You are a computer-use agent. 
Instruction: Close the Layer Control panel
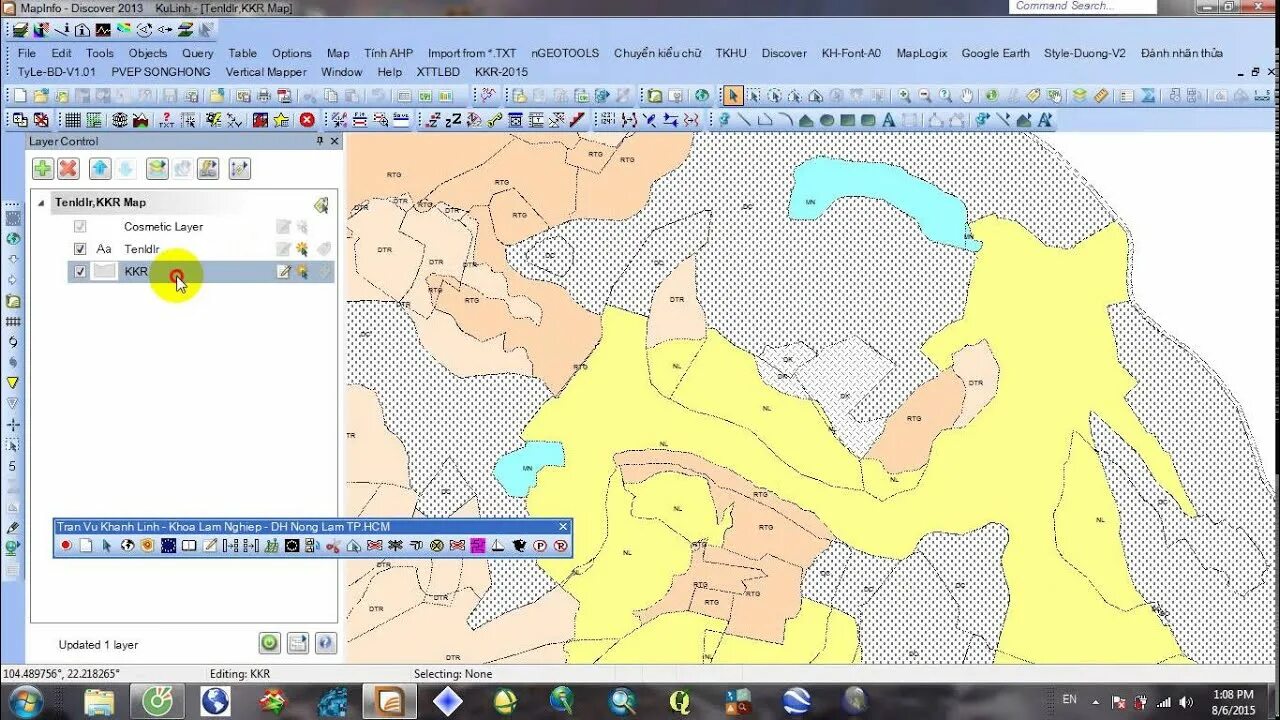click(335, 141)
